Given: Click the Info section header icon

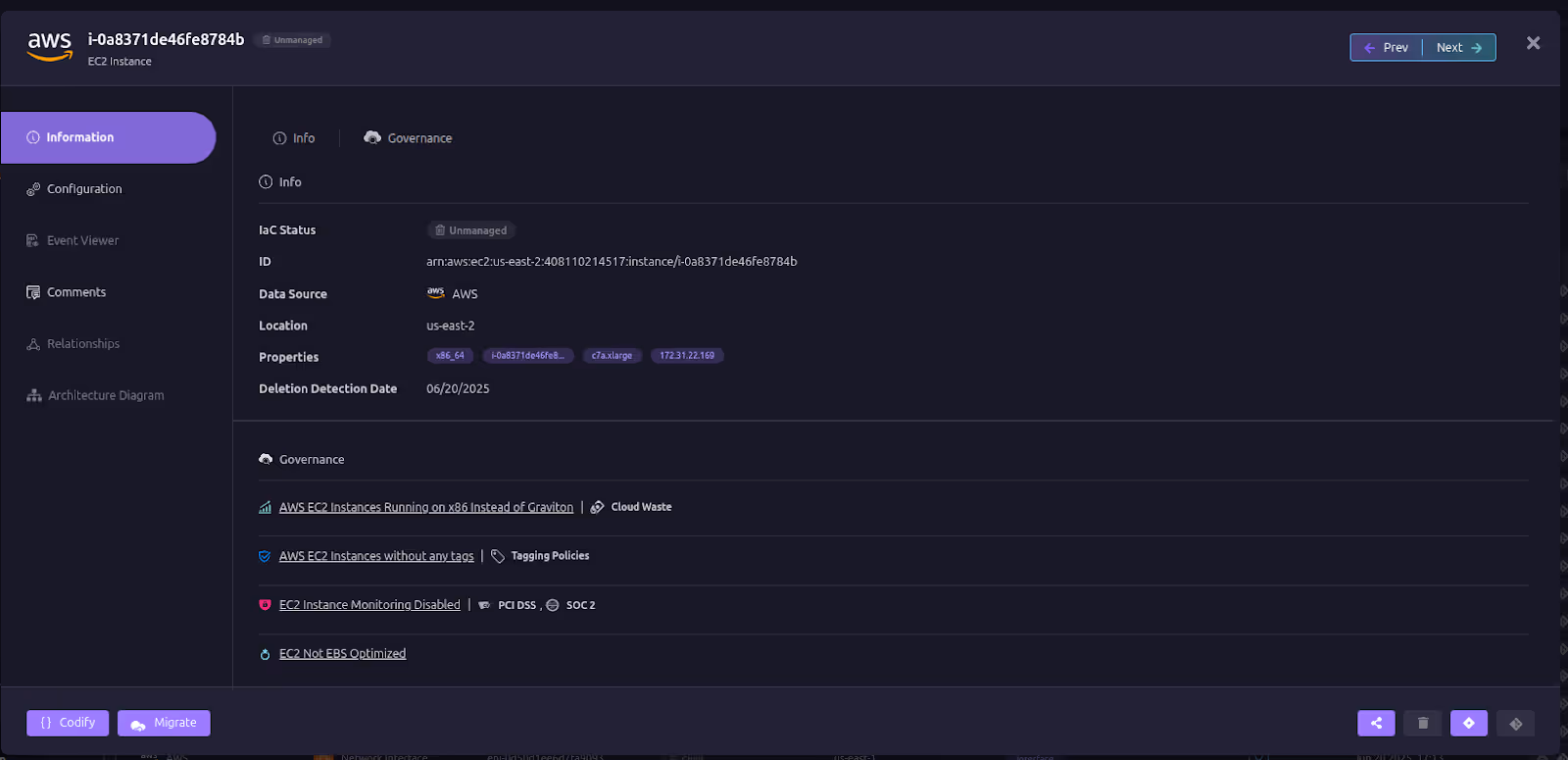Looking at the screenshot, I should (266, 181).
